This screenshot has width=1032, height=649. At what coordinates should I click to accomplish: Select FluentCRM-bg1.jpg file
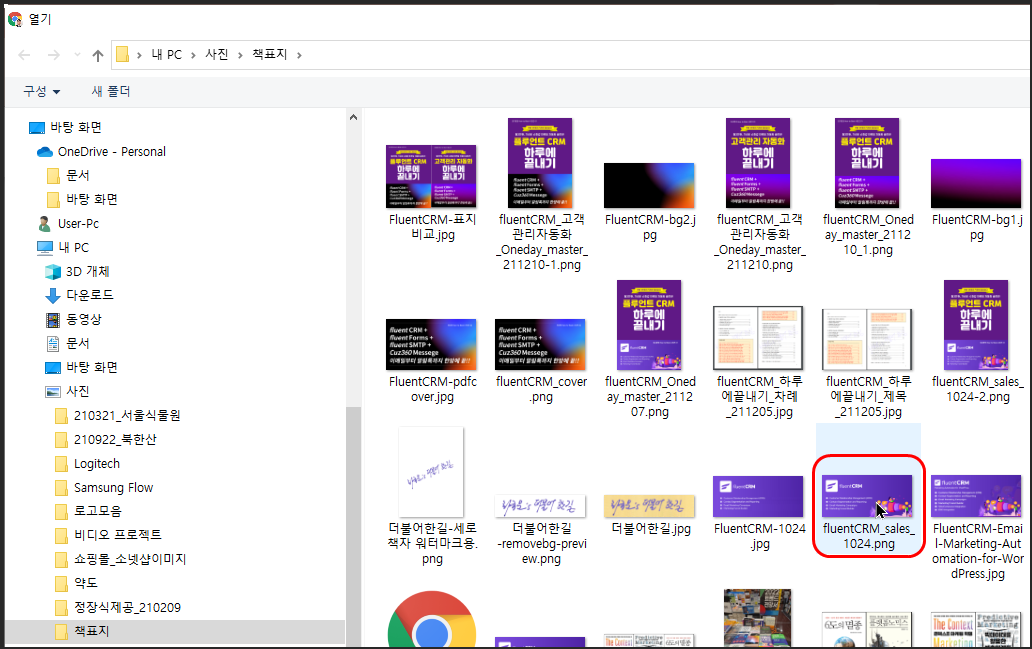(x=977, y=201)
